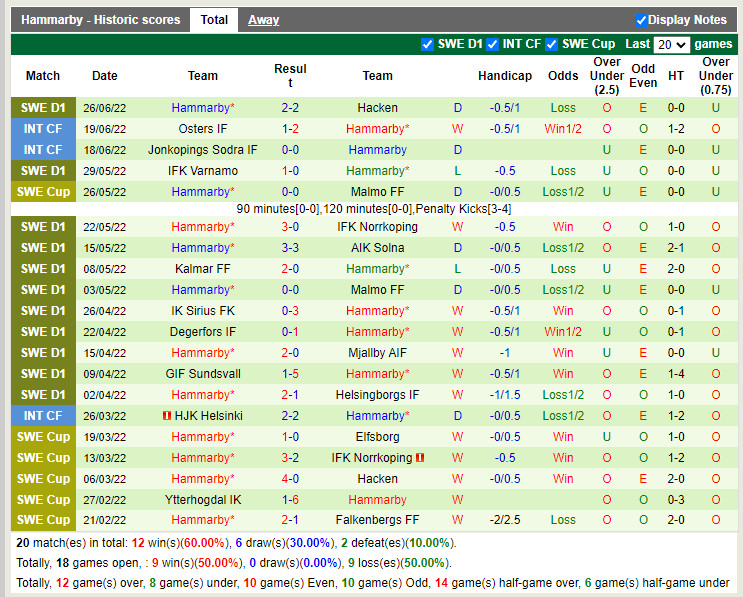Select Falkenbergs FF team name
This screenshot has width=743, height=597.
(377, 520)
